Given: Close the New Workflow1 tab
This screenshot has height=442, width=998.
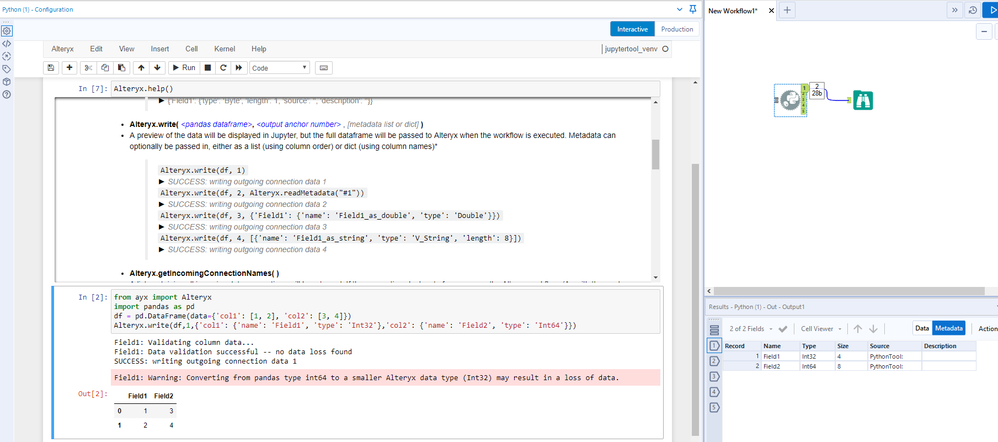Looking at the screenshot, I should (771, 11).
